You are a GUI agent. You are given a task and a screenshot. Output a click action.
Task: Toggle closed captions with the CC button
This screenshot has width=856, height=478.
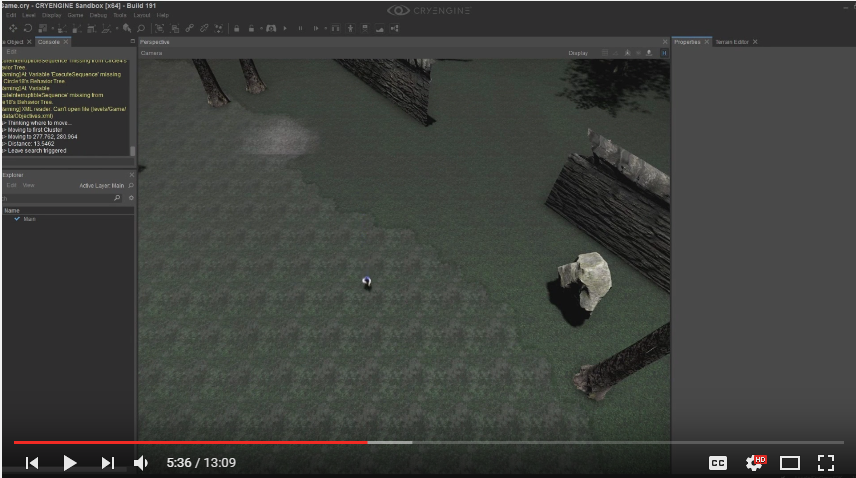click(x=718, y=463)
